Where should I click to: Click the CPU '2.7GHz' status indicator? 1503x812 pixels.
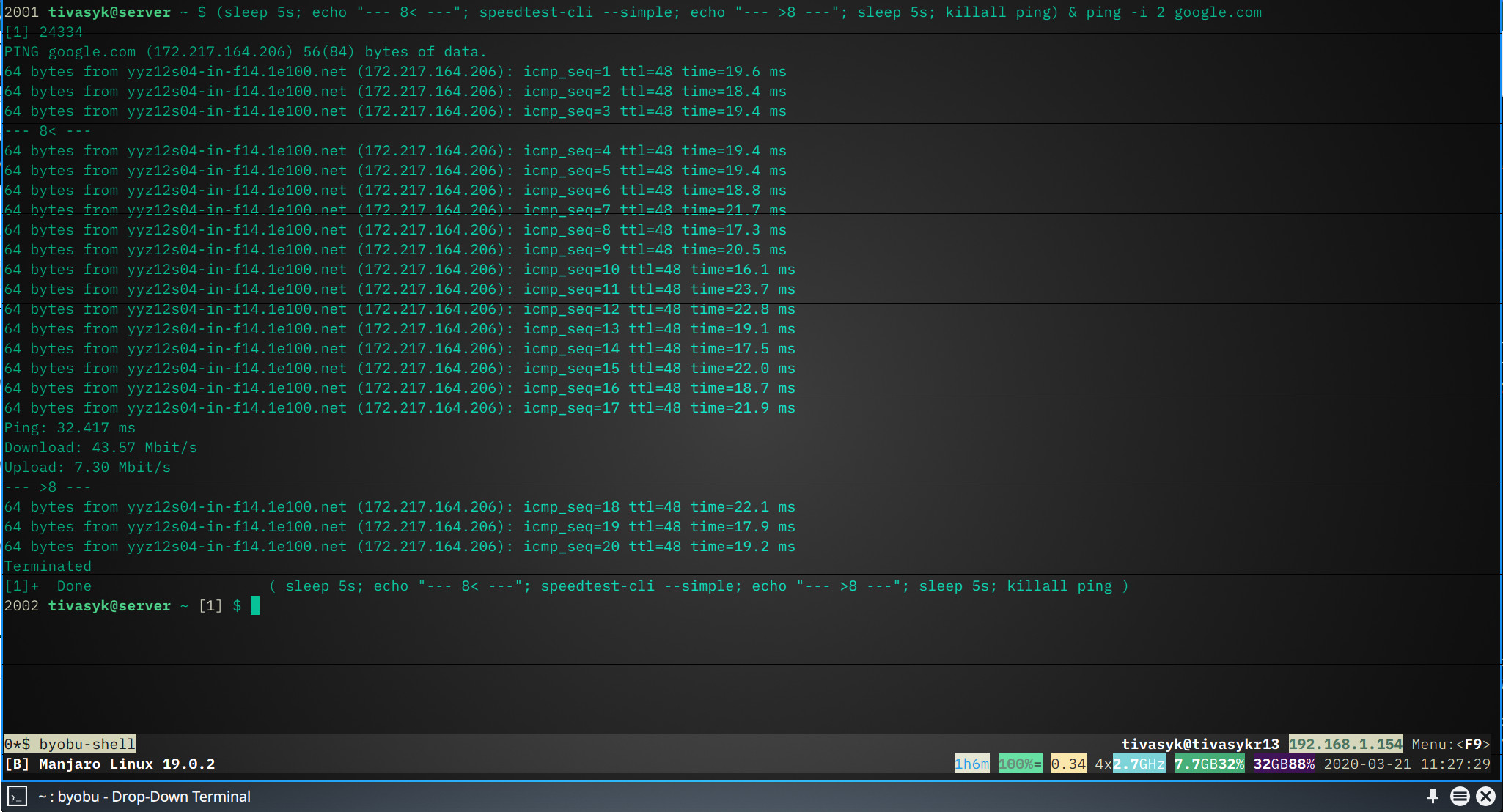pyautogui.click(x=1139, y=764)
